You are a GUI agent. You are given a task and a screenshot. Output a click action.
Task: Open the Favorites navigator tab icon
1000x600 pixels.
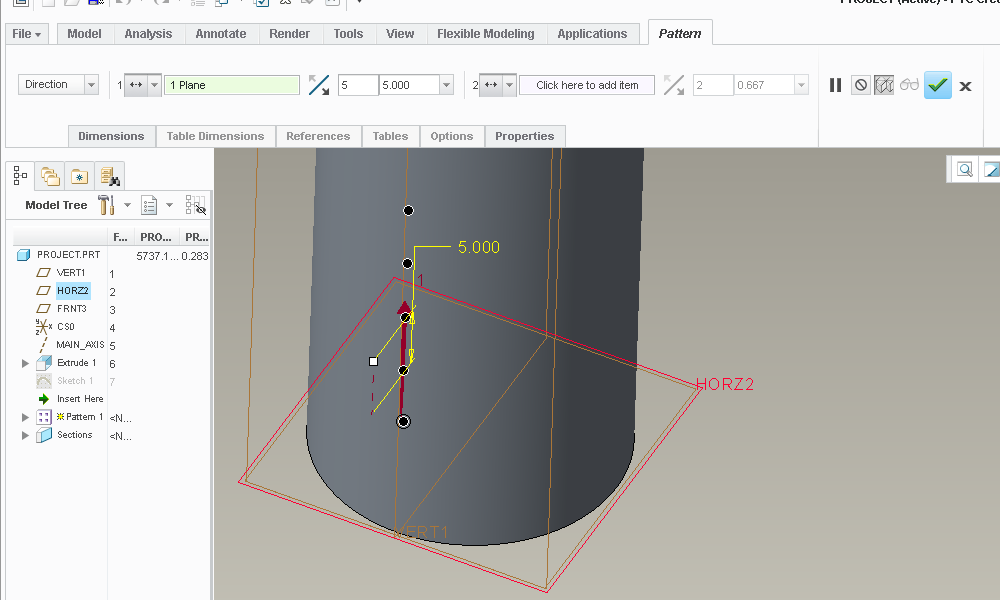pyautogui.click(x=79, y=176)
